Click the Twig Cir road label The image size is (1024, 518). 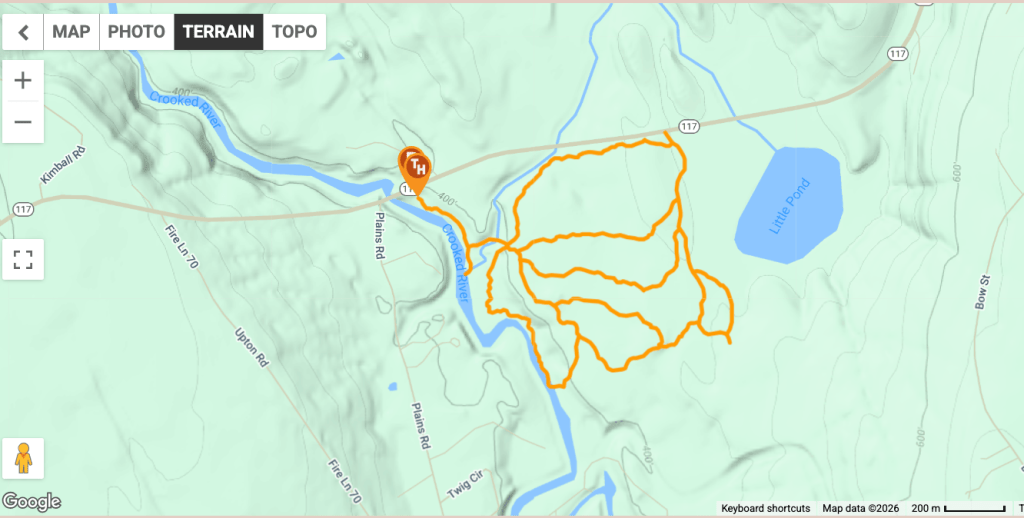(x=465, y=485)
